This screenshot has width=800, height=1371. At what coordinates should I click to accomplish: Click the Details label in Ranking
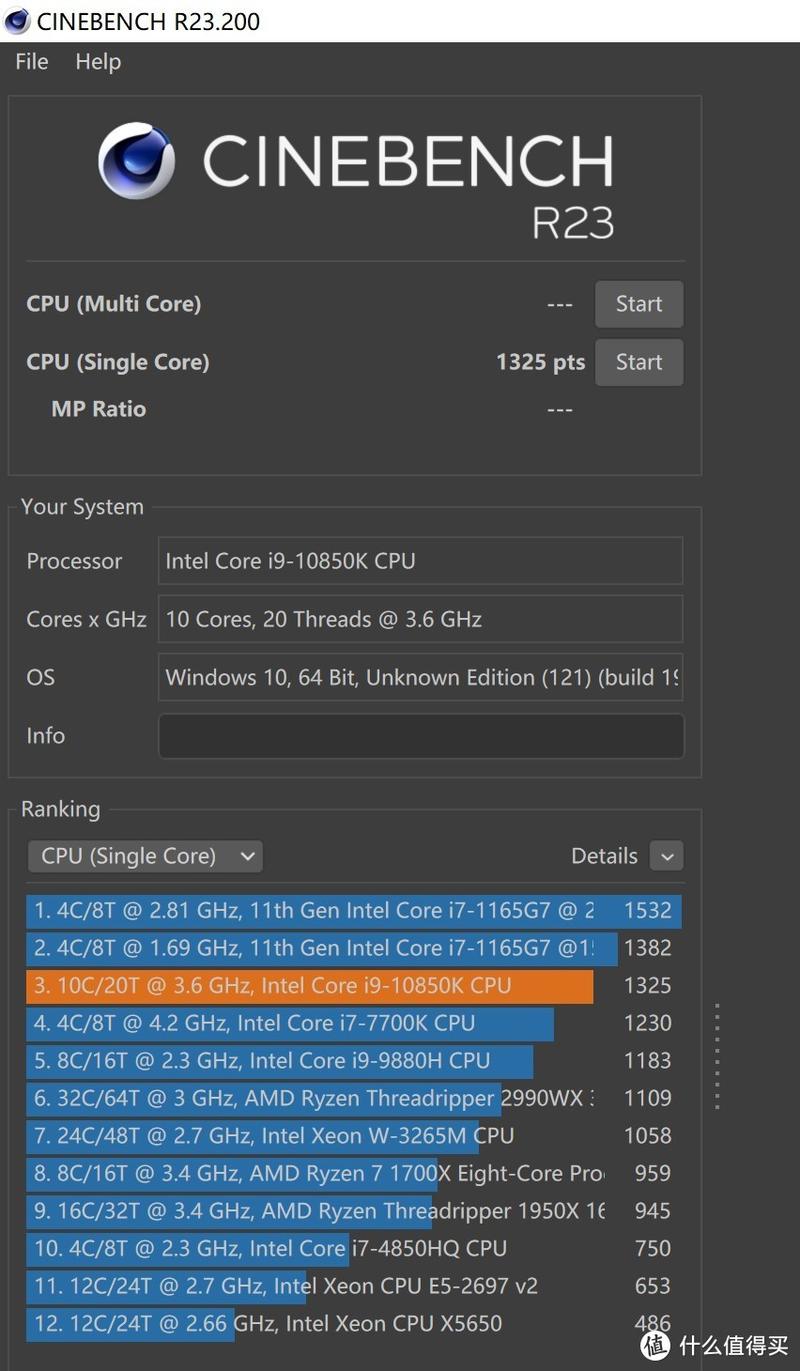click(x=604, y=856)
